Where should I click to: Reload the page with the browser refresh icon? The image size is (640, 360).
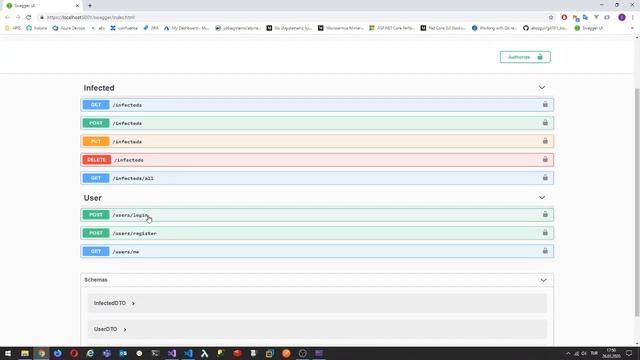29,18
